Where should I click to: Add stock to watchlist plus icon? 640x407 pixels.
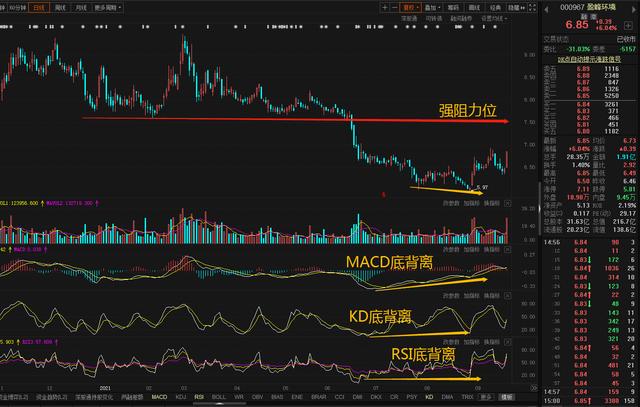pos(628,26)
